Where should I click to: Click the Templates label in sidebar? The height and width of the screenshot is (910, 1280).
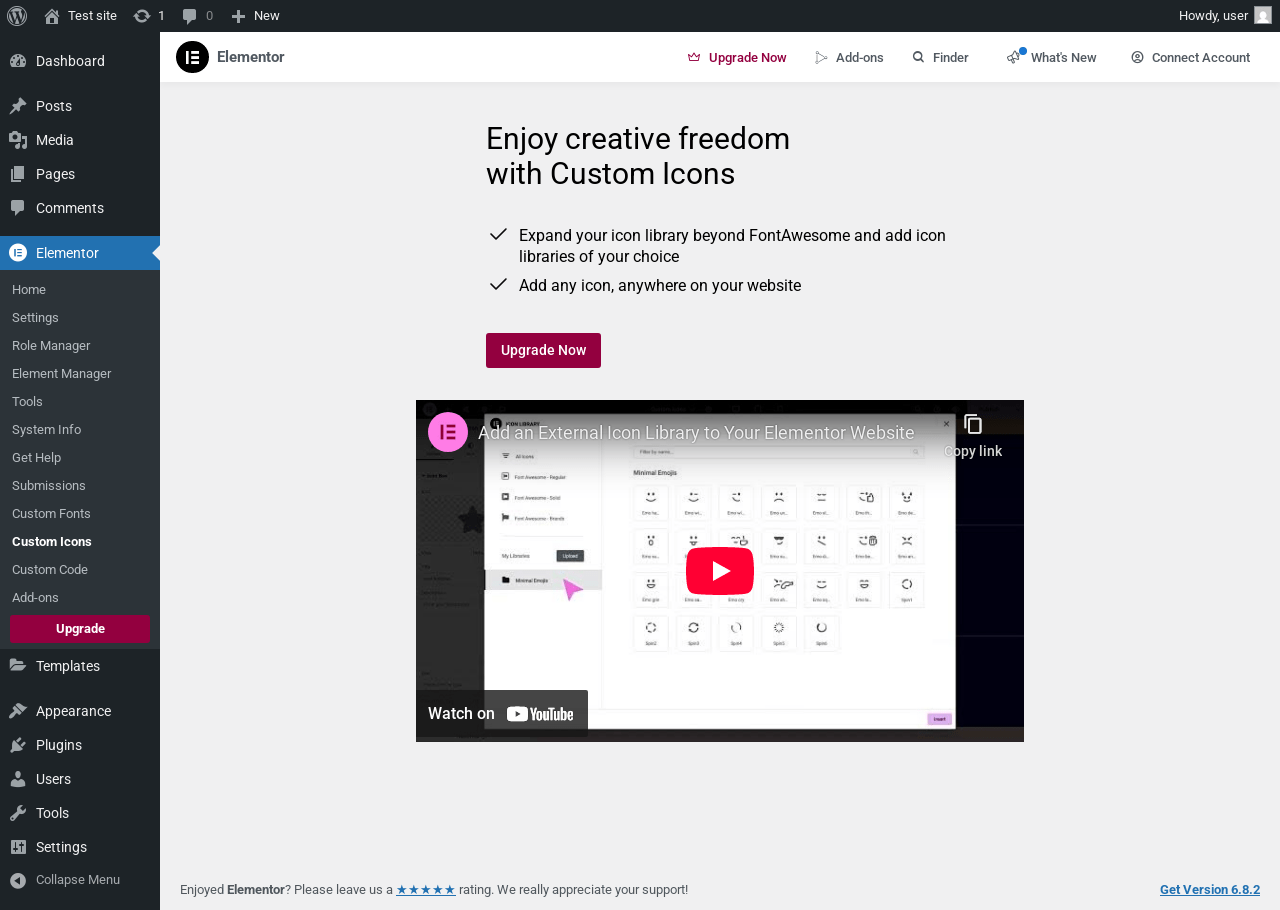(x=68, y=666)
